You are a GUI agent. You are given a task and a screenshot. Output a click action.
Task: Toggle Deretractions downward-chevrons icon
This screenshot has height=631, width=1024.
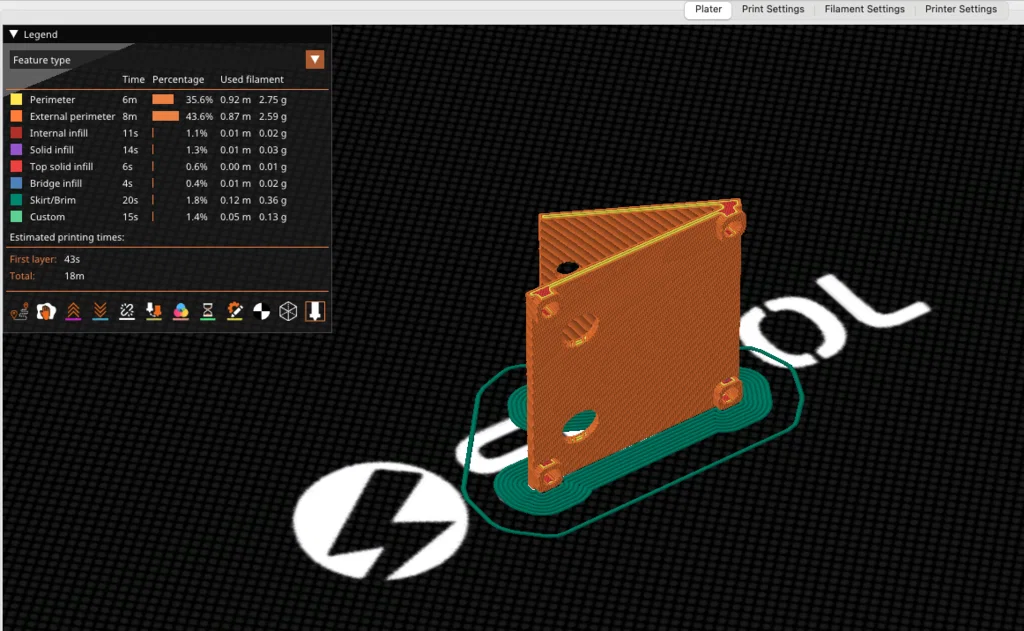[100, 312]
